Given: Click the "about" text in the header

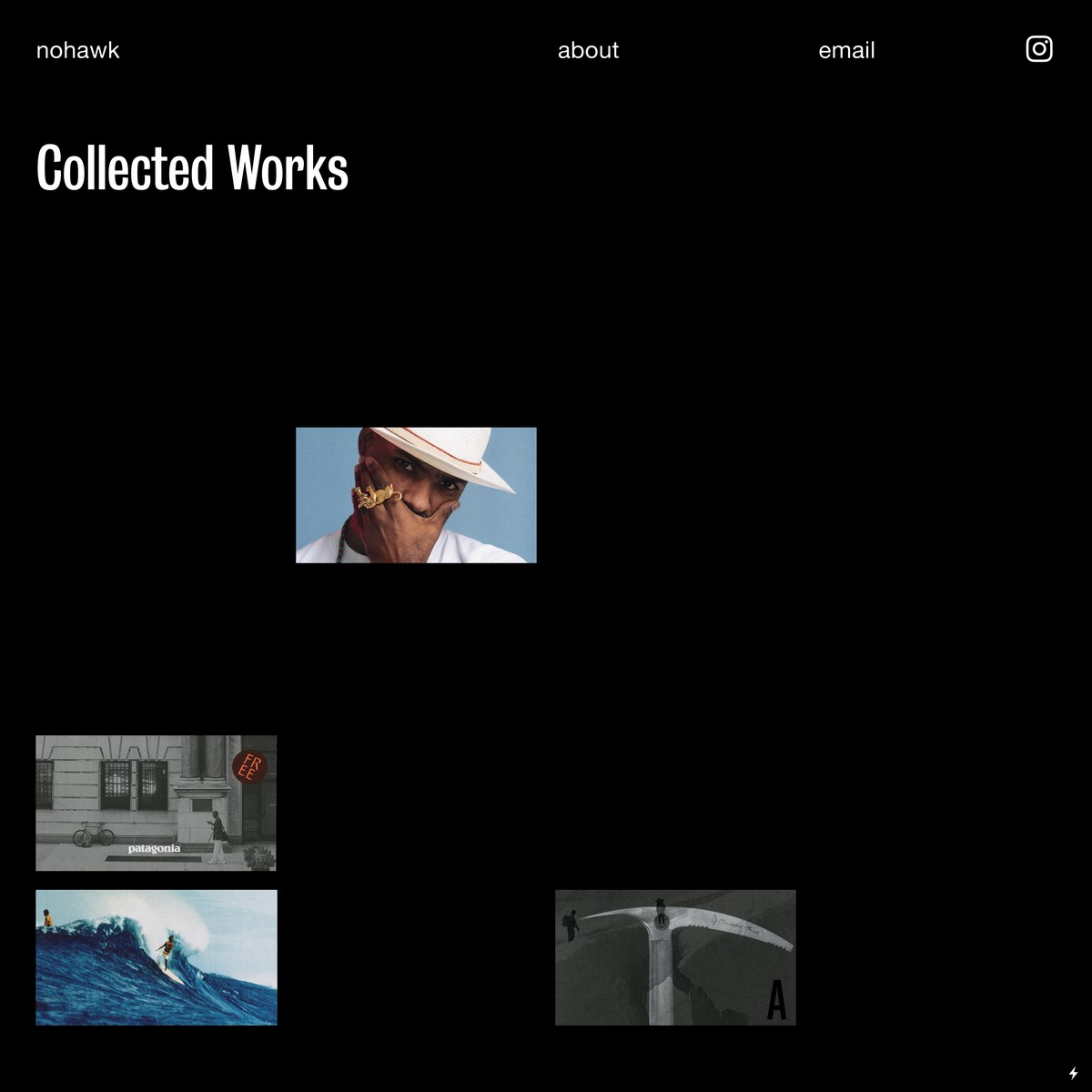Looking at the screenshot, I should (588, 50).
